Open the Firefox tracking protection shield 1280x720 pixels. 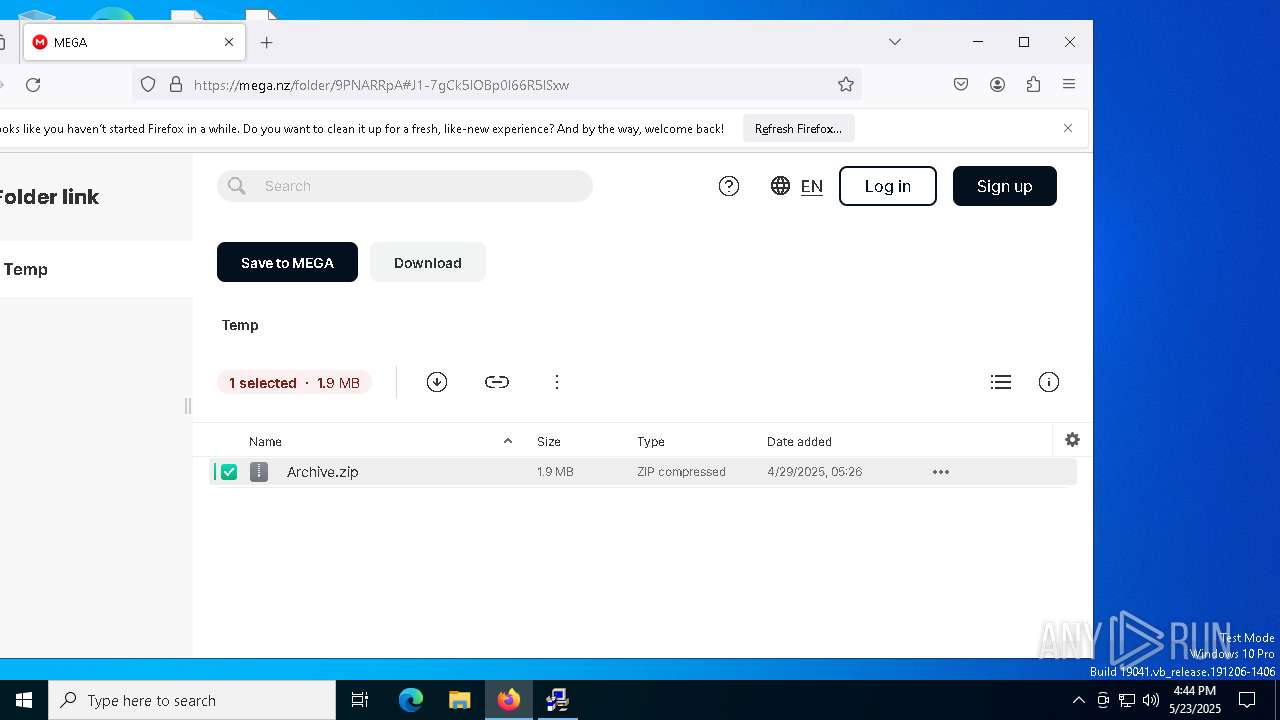148,85
